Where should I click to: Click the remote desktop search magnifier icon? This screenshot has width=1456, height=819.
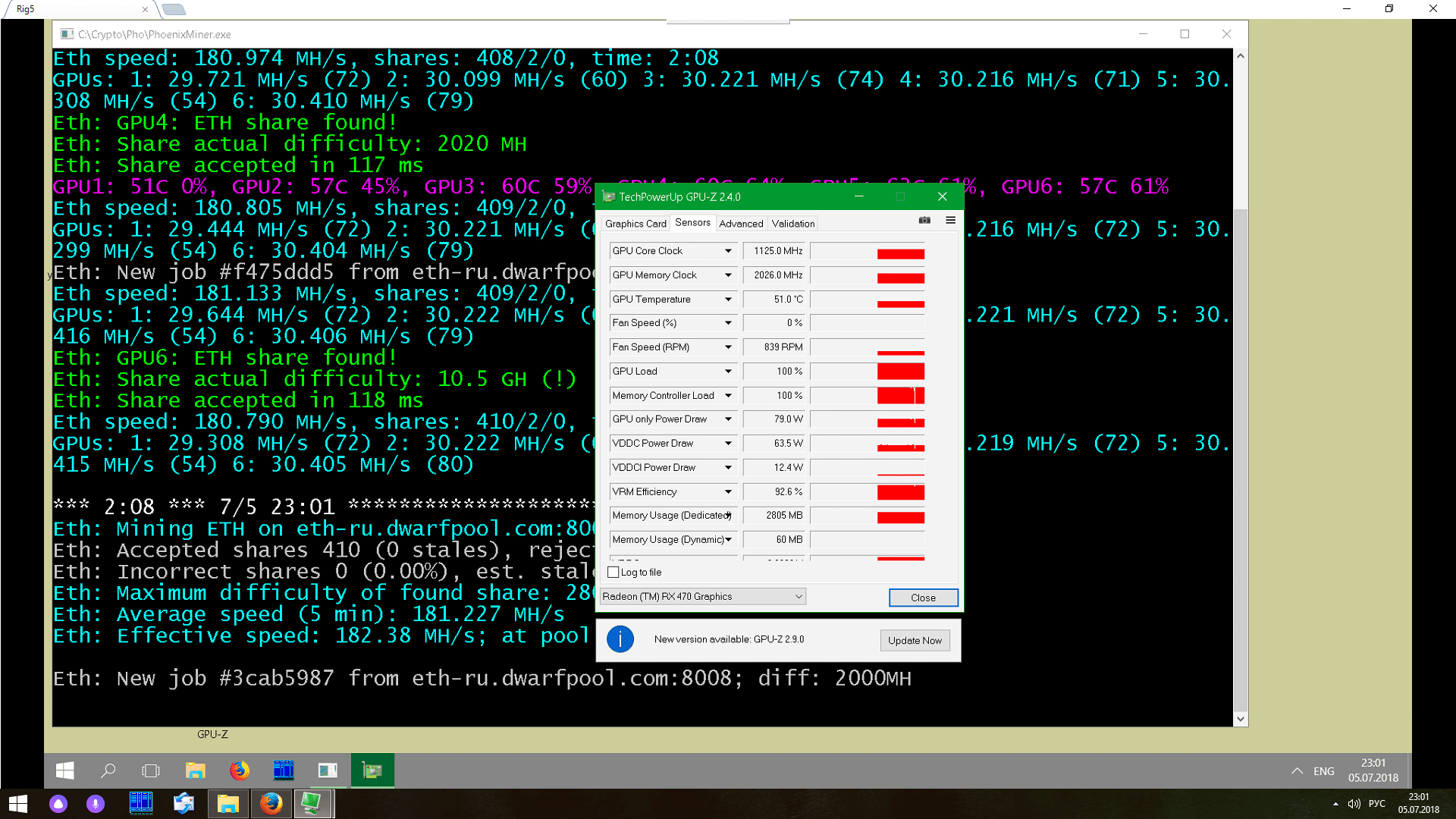[108, 770]
